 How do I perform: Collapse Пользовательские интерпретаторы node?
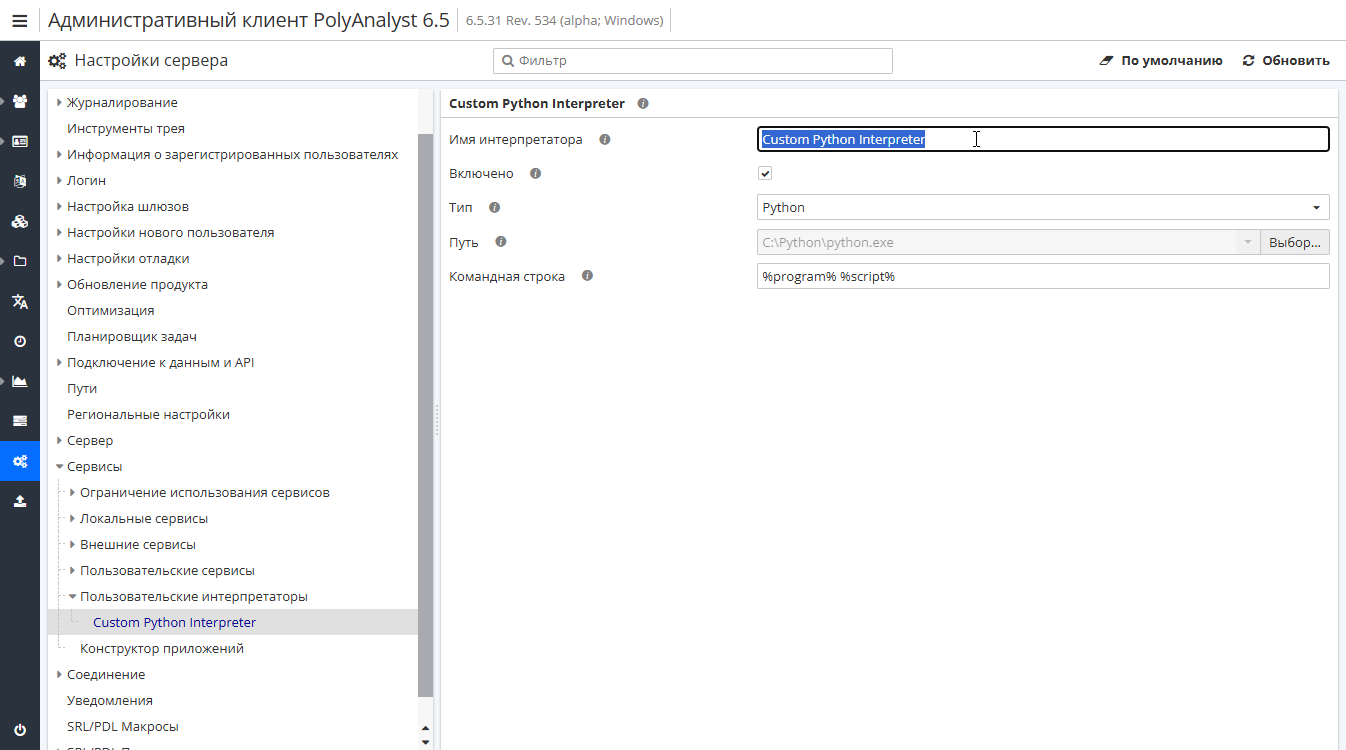[72, 597]
